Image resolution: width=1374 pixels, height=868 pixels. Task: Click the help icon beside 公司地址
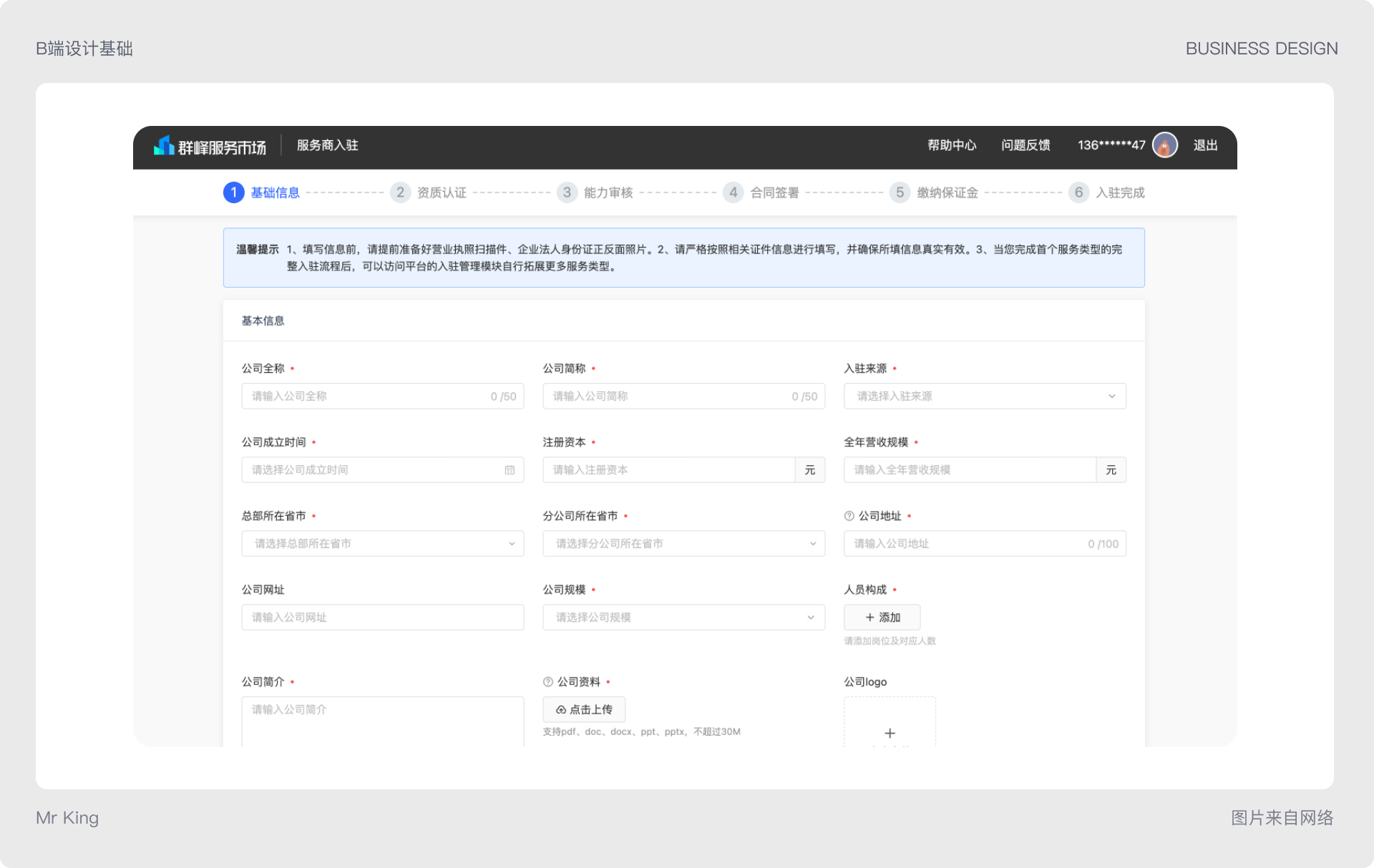(849, 516)
